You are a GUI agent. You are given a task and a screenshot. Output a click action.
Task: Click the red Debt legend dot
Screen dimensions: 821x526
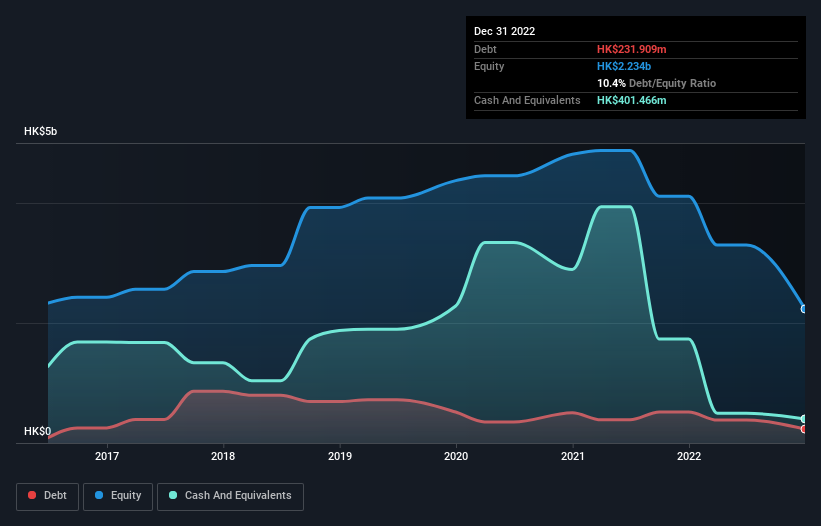click(32, 495)
